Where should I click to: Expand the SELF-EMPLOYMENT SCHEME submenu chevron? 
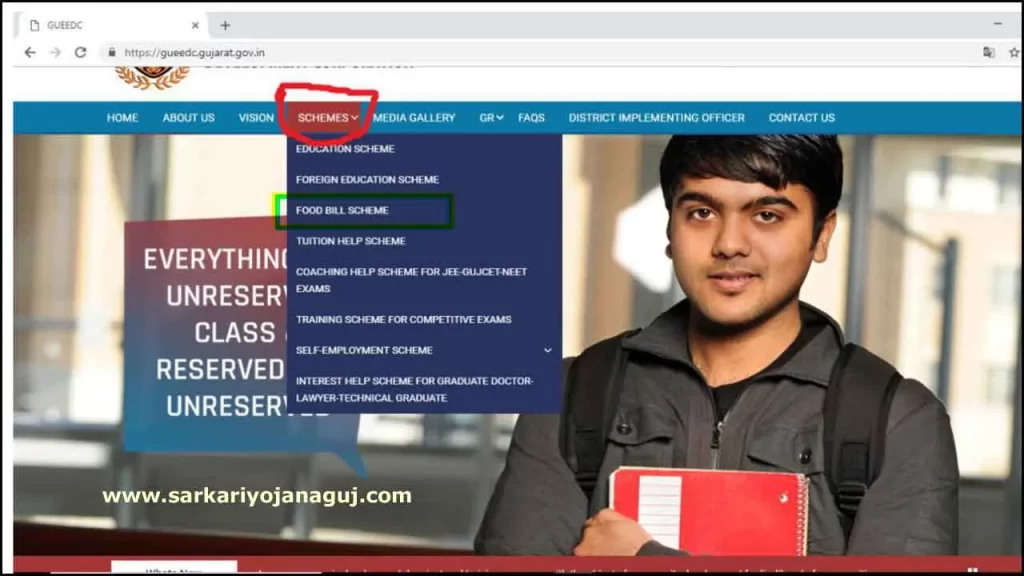[547, 351]
